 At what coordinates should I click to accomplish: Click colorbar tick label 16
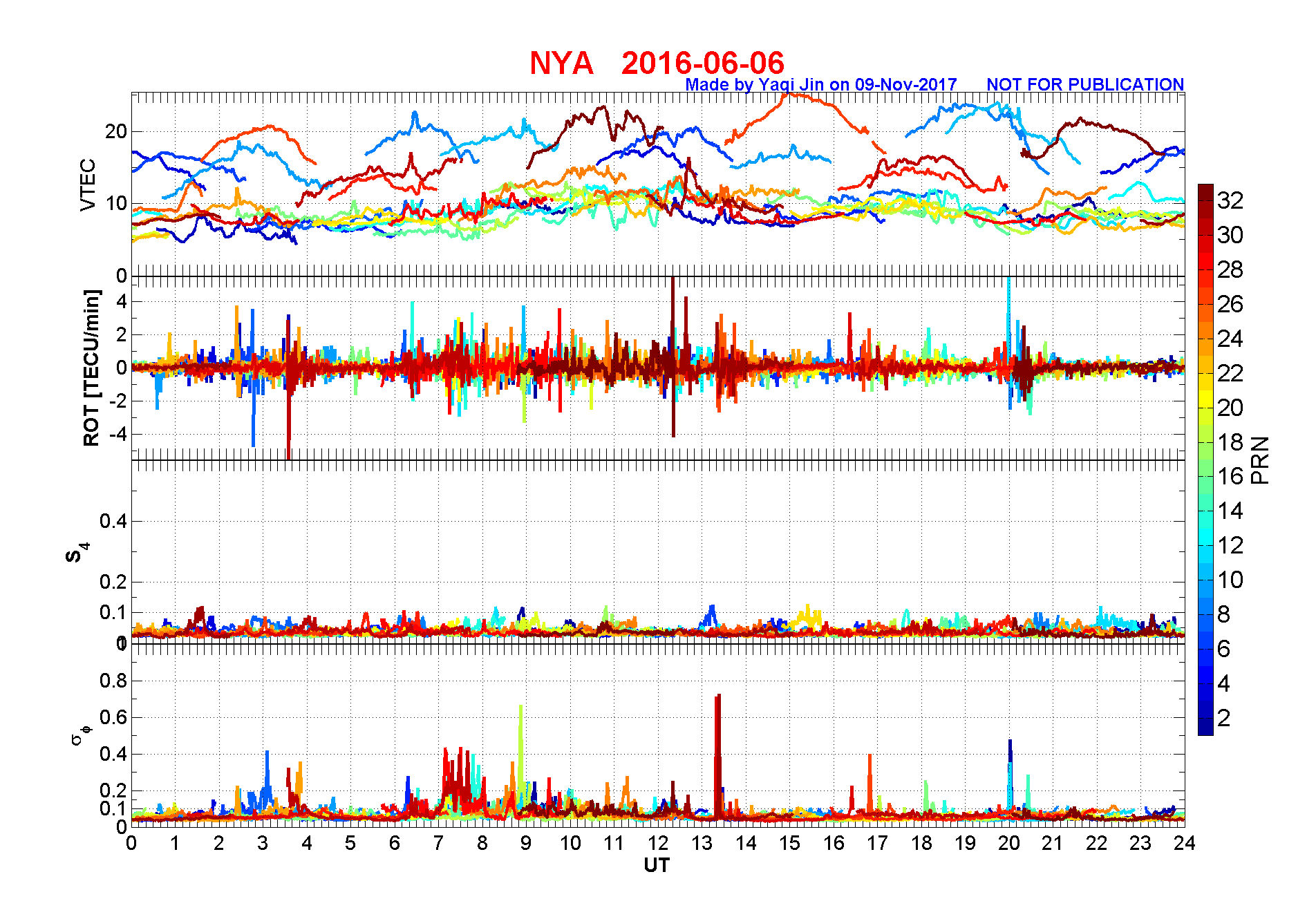click(1230, 476)
